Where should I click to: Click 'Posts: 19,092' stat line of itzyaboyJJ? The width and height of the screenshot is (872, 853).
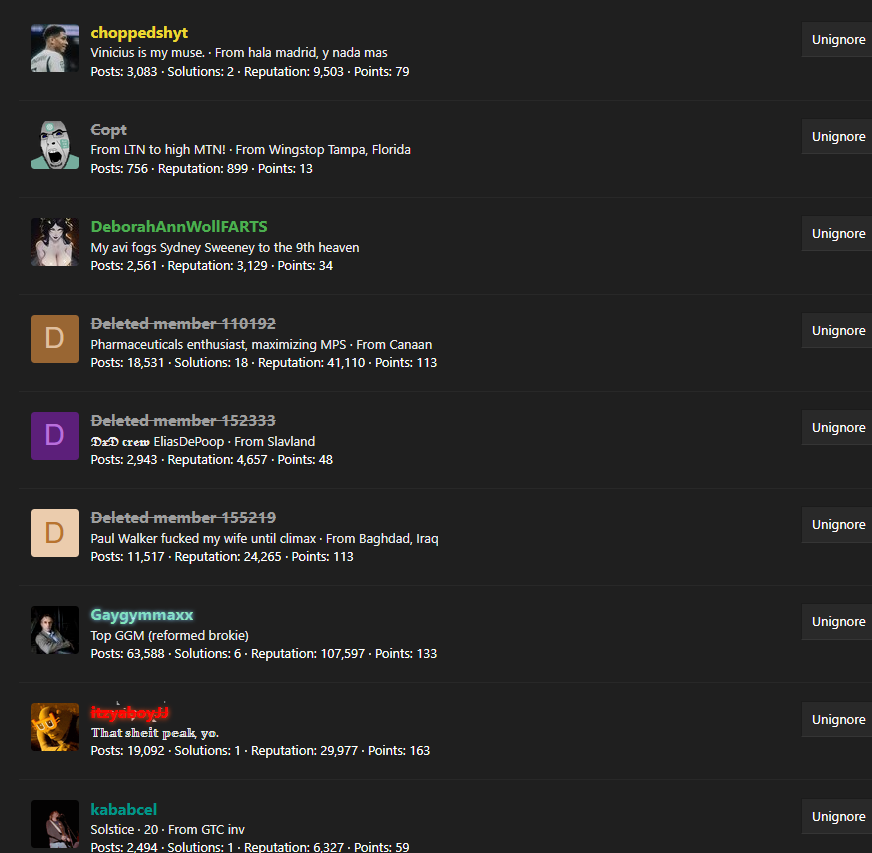[x=260, y=751]
